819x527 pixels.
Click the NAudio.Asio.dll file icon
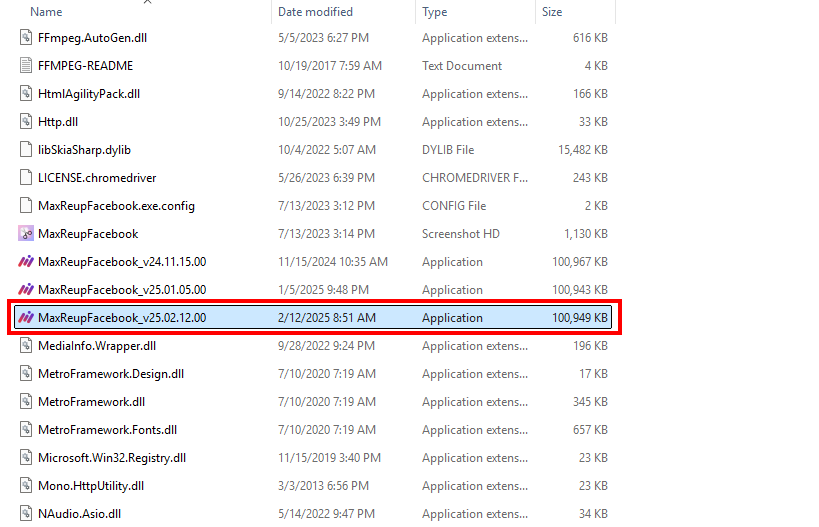pyautogui.click(x=26, y=514)
